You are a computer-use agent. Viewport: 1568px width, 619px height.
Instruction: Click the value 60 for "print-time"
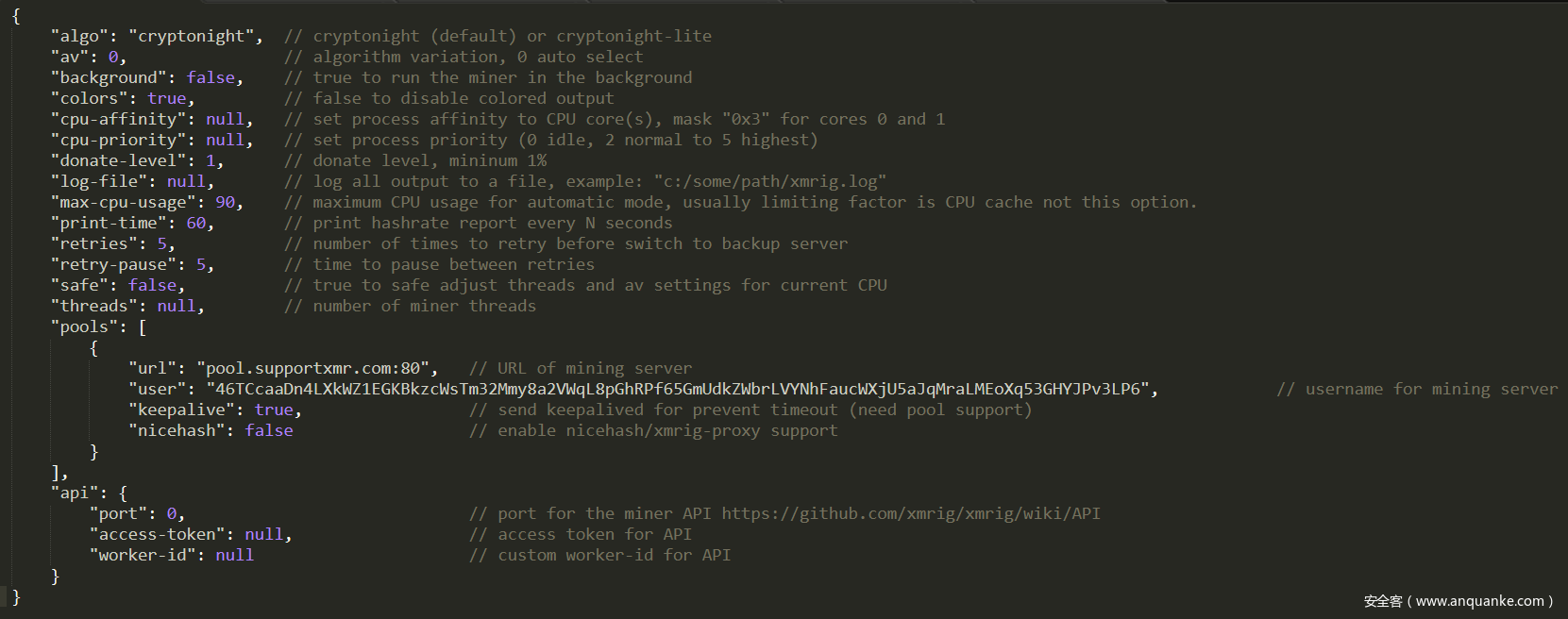click(195, 223)
